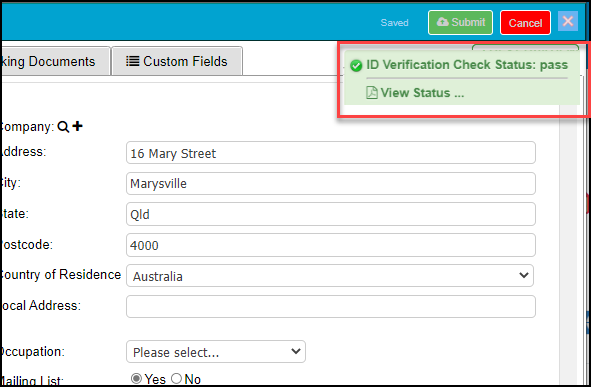
Task: Close the dialog with the X button
Action: point(568,21)
